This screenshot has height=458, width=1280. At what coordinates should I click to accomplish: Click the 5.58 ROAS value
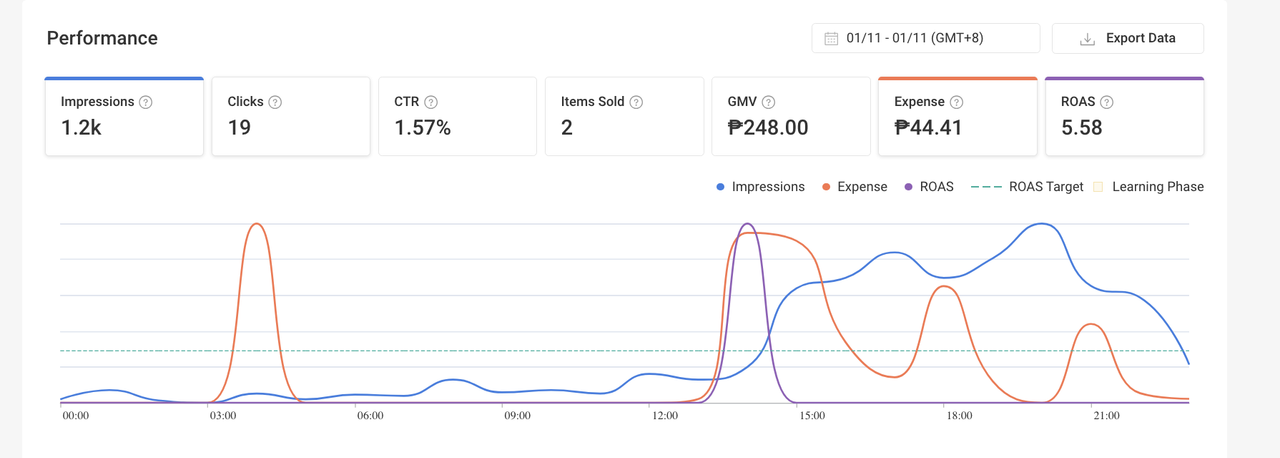tap(1081, 128)
